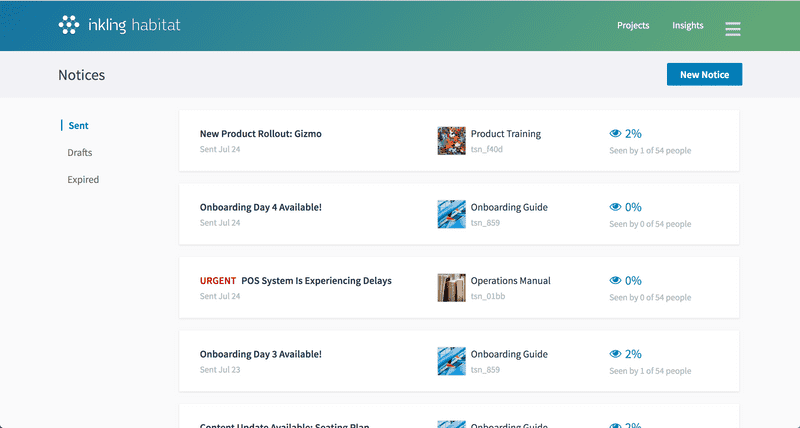Open the inkling habitat wordmark link
800x428 pixels.
[134, 25]
